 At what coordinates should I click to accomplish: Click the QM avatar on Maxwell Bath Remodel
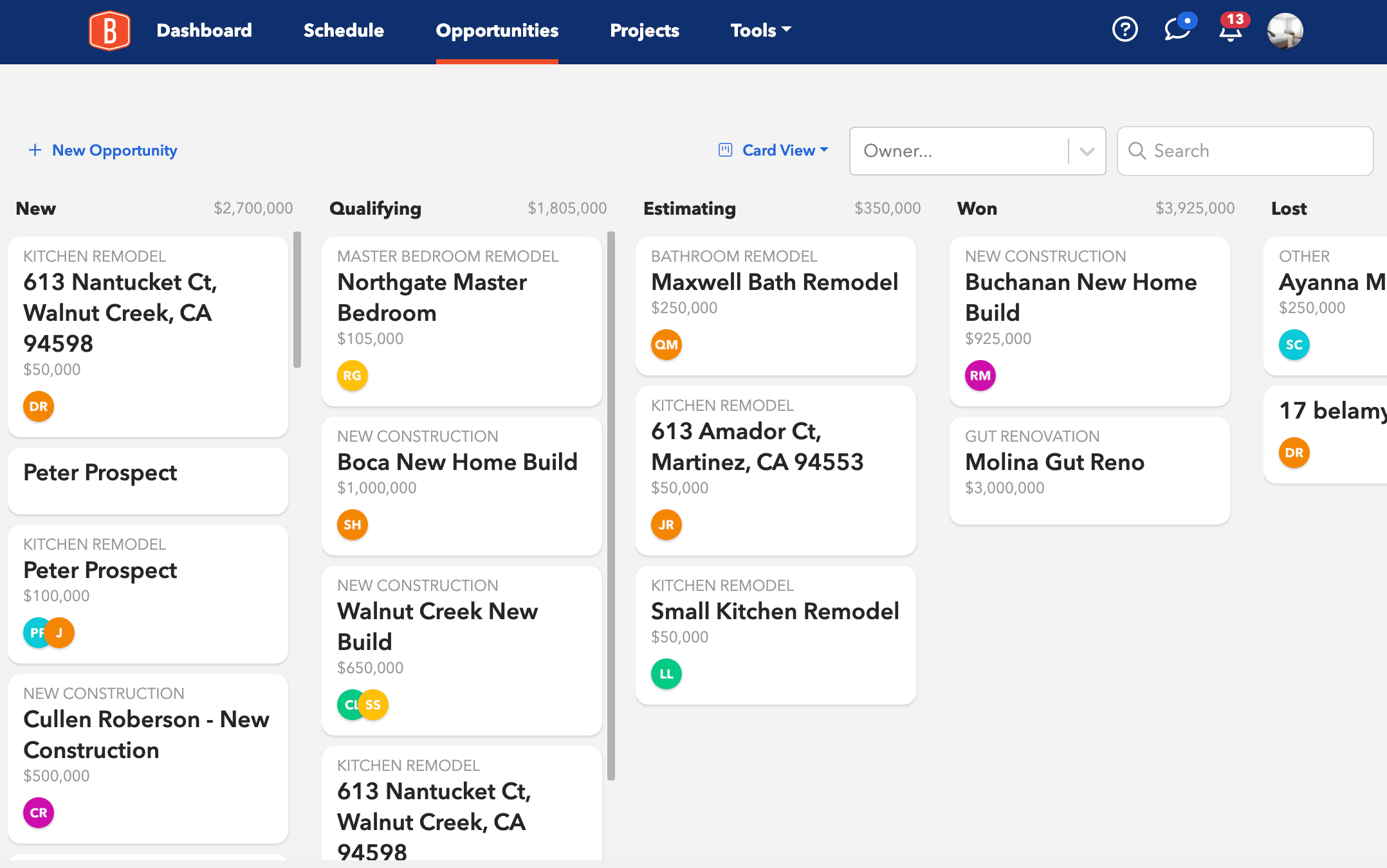(x=666, y=345)
